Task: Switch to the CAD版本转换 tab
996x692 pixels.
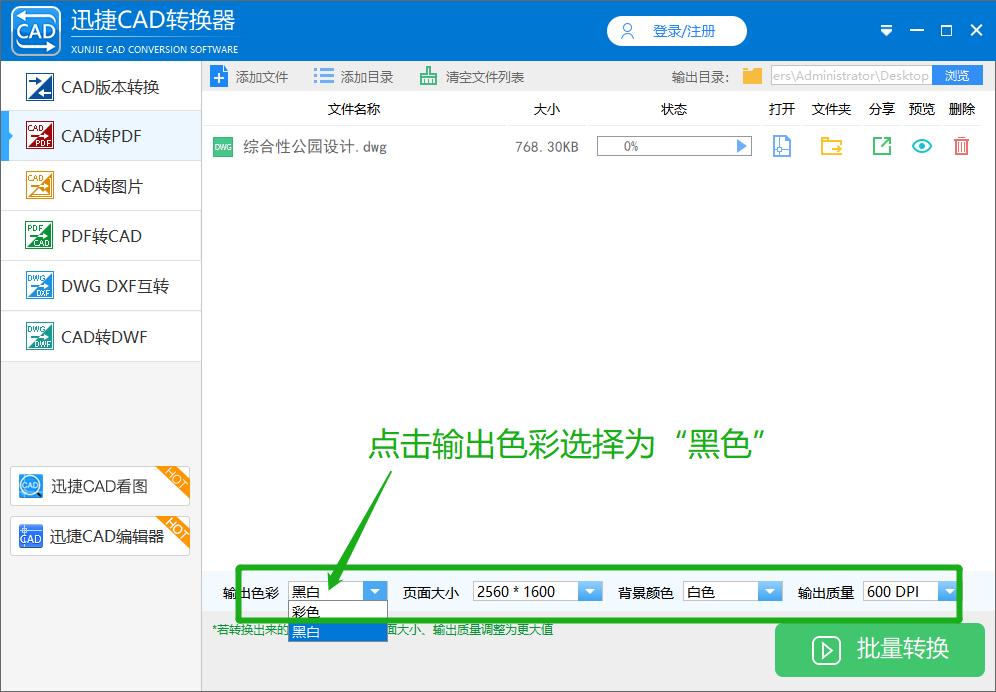Action: coord(101,87)
